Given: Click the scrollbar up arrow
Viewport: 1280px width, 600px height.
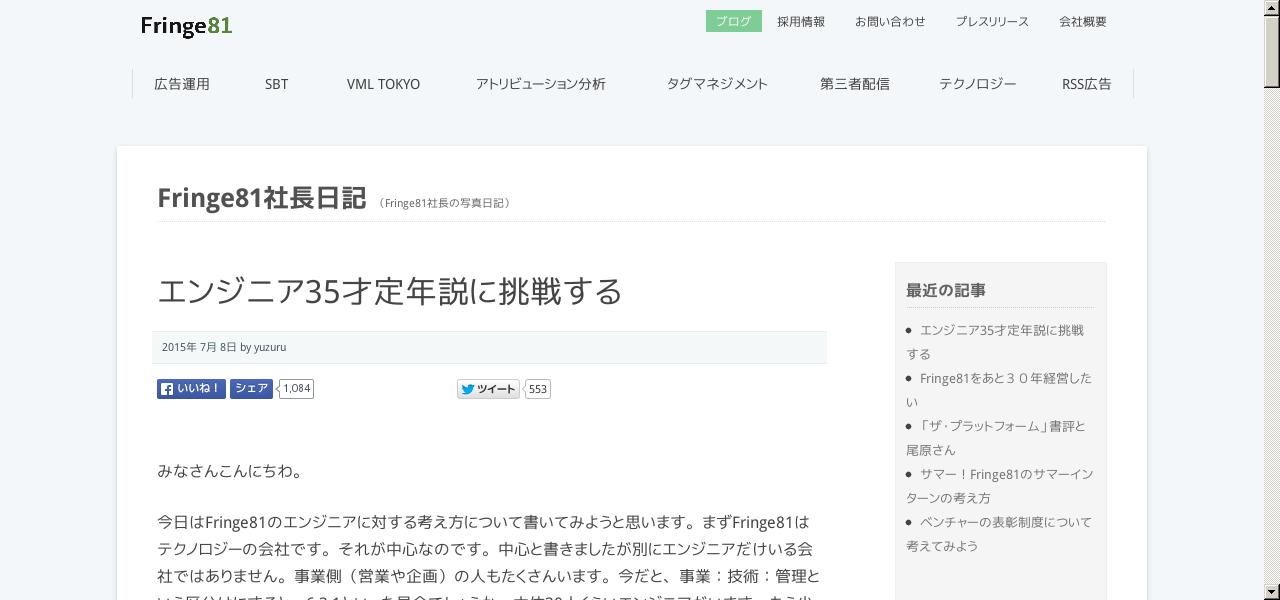Looking at the screenshot, I should (1272, 7).
